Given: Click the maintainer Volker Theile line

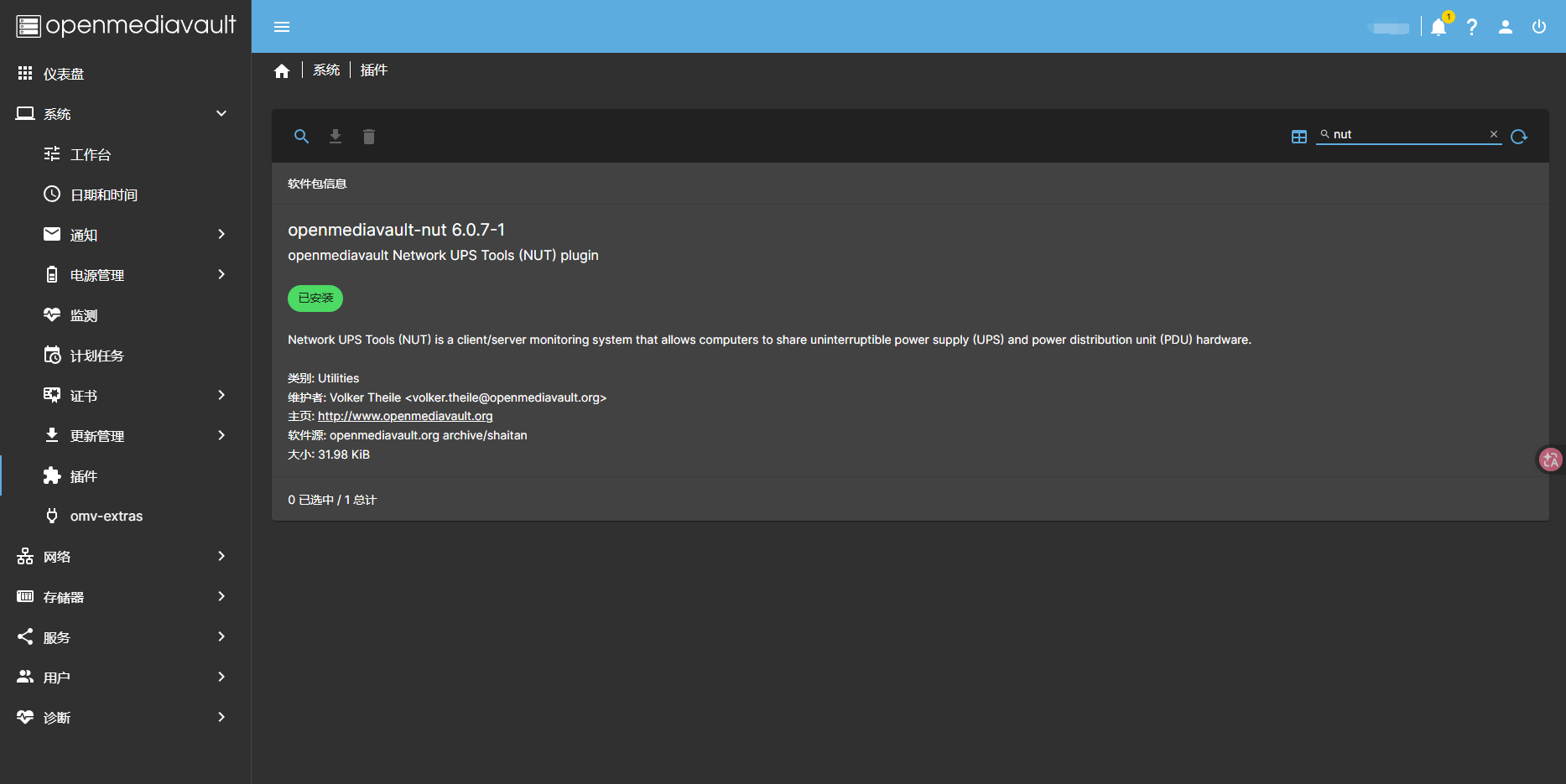Looking at the screenshot, I should (x=447, y=397).
